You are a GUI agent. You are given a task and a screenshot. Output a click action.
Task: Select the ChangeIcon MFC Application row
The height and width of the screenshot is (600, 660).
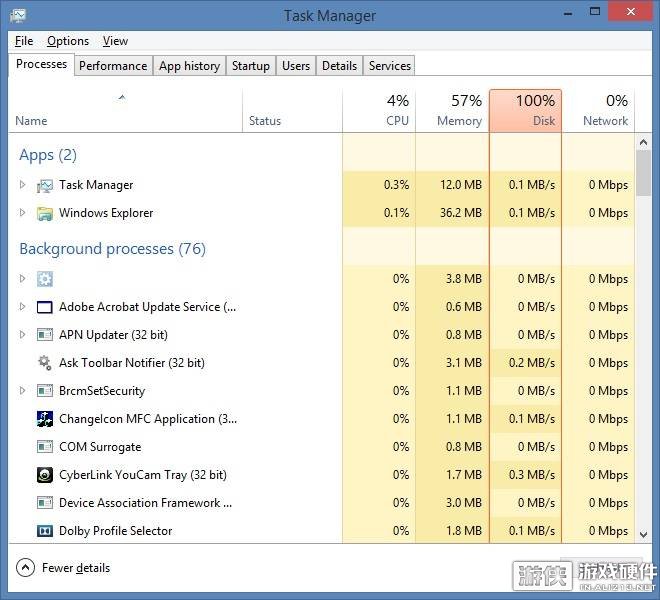tap(321, 419)
